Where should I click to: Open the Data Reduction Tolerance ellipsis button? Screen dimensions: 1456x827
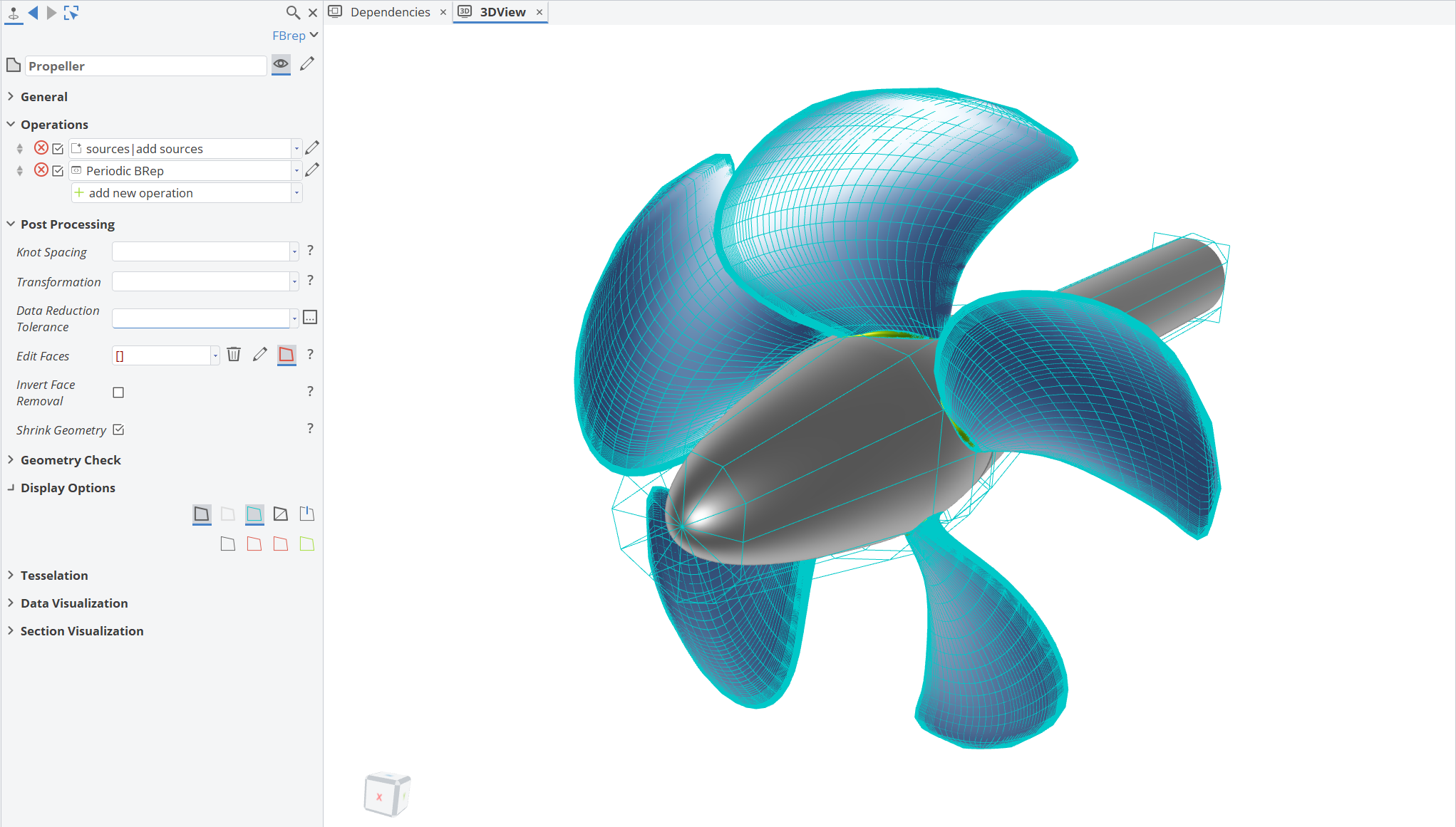click(310, 318)
